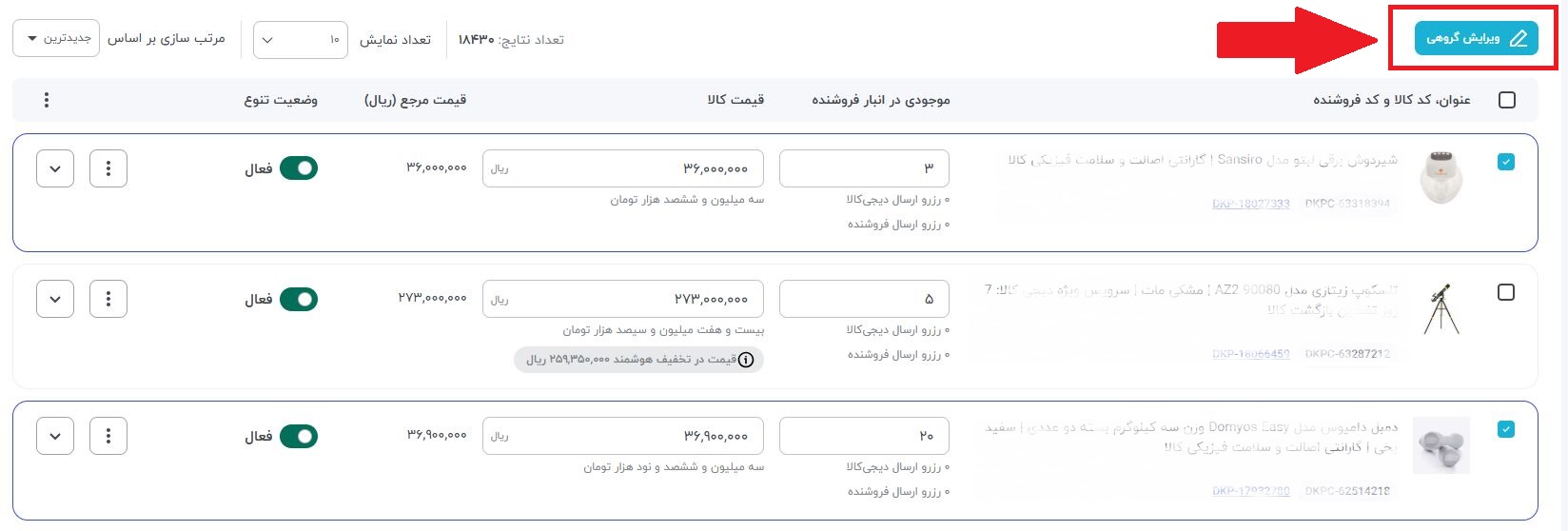Click the smart discount info icon

point(747,360)
